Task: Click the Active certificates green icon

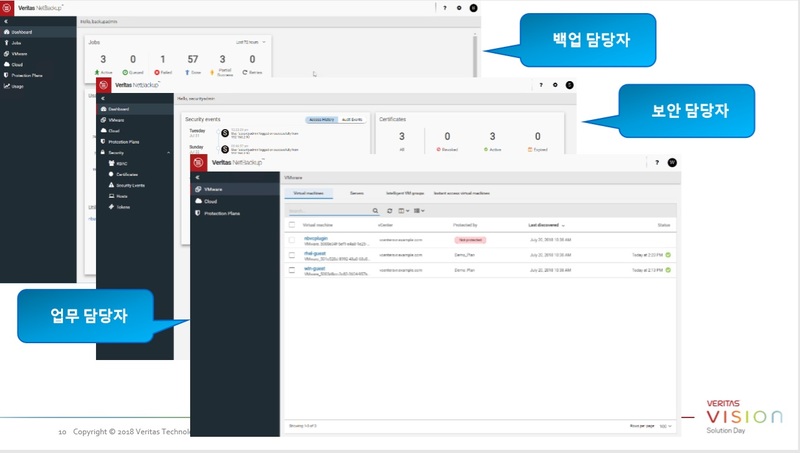Action: pyautogui.click(x=486, y=149)
